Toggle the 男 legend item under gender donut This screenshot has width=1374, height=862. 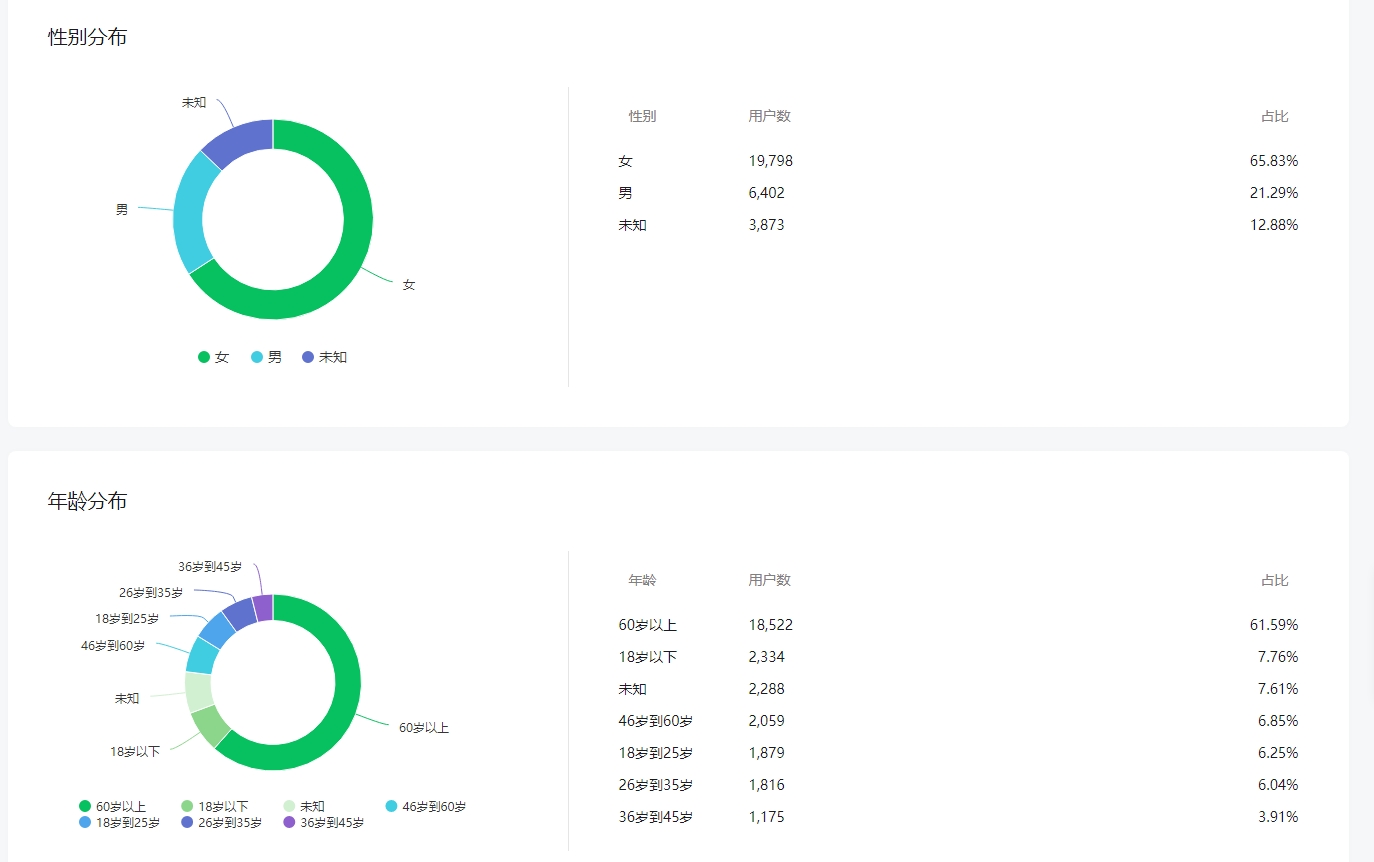click(266, 357)
